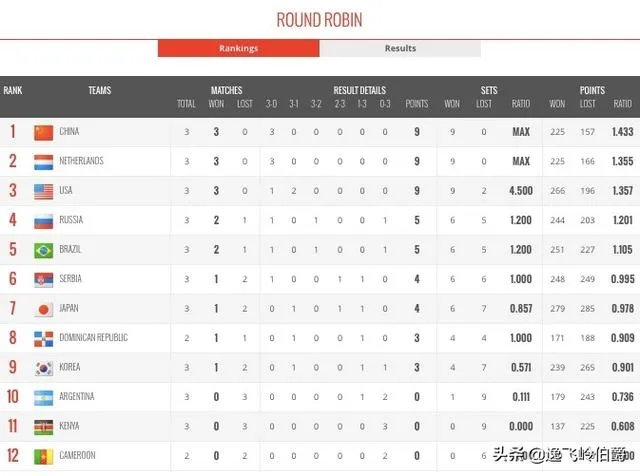Screen dimensions: 640x476
Task: Click the Japan flag icon
Action: pyautogui.click(x=43, y=309)
